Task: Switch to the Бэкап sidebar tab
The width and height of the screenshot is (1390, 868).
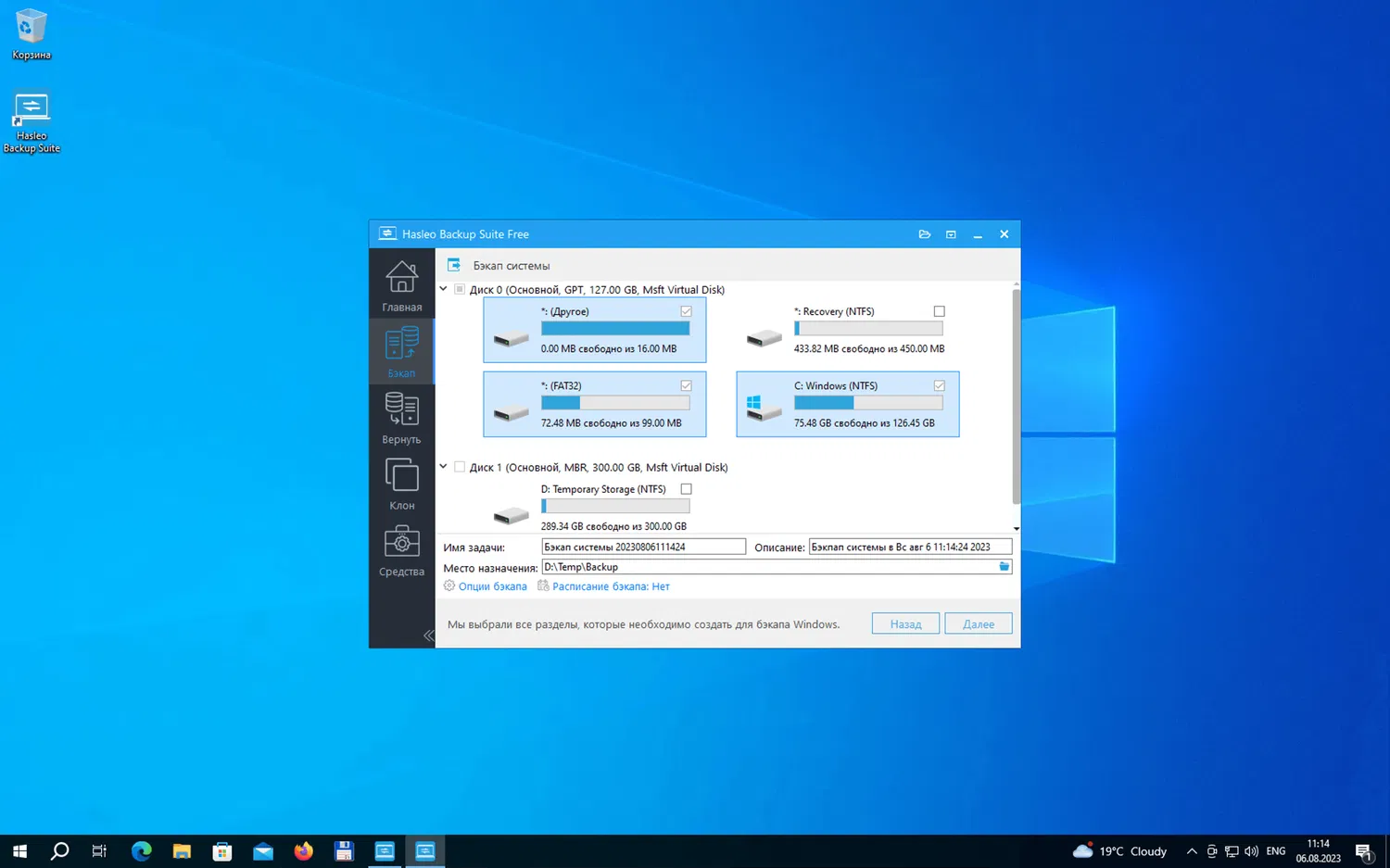Action: [x=401, y=351]
